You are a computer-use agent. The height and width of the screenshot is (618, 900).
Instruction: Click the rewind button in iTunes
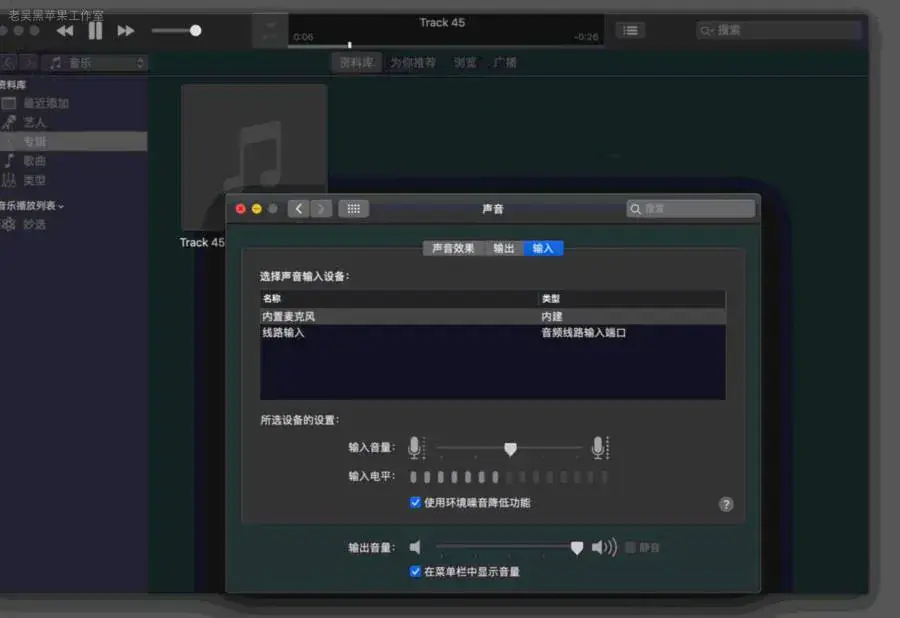(x=65, y=31)
